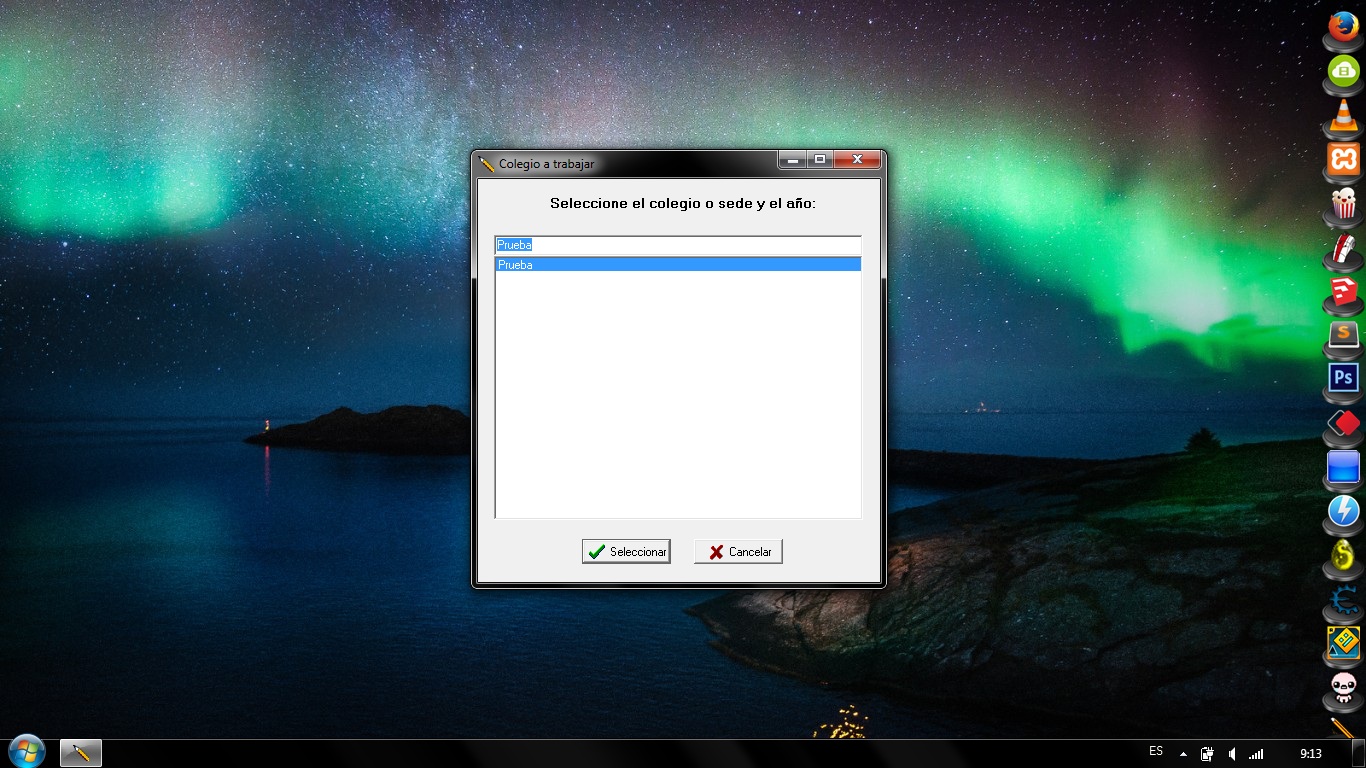Click the Seleccionar button

point(626,552)
